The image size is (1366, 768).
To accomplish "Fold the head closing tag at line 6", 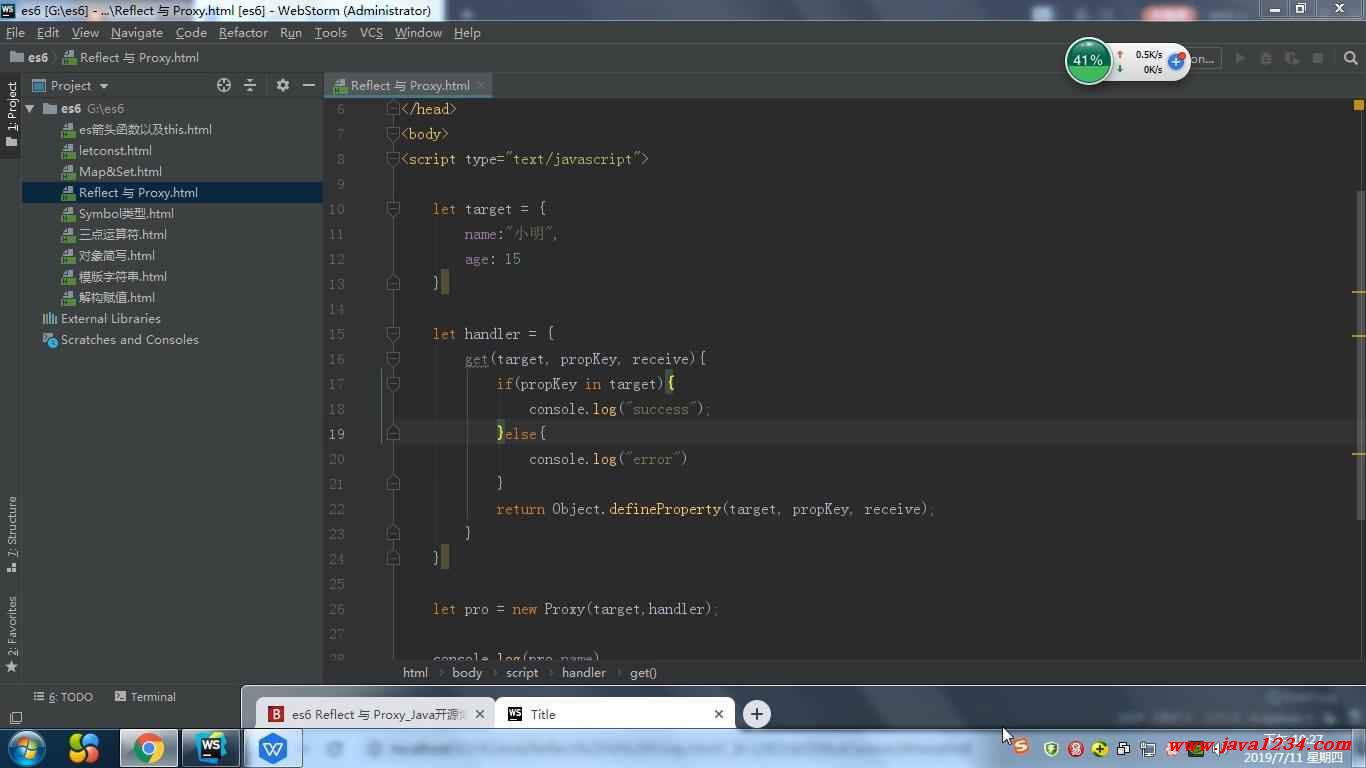I will coord(393,109).
